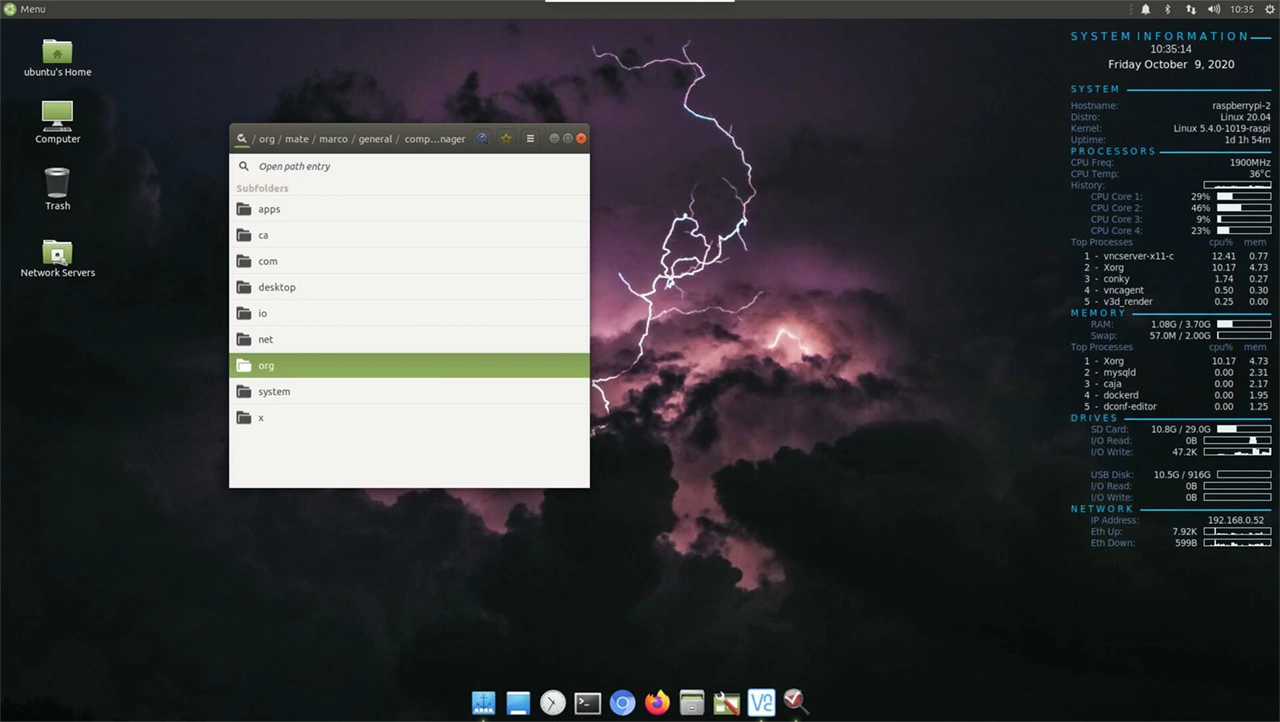The width and height of the screenshot is (1280, 722).
Task: Go to 'general' in the path breadcrumb
Action: pyautogui.click(x=375, y=139)
